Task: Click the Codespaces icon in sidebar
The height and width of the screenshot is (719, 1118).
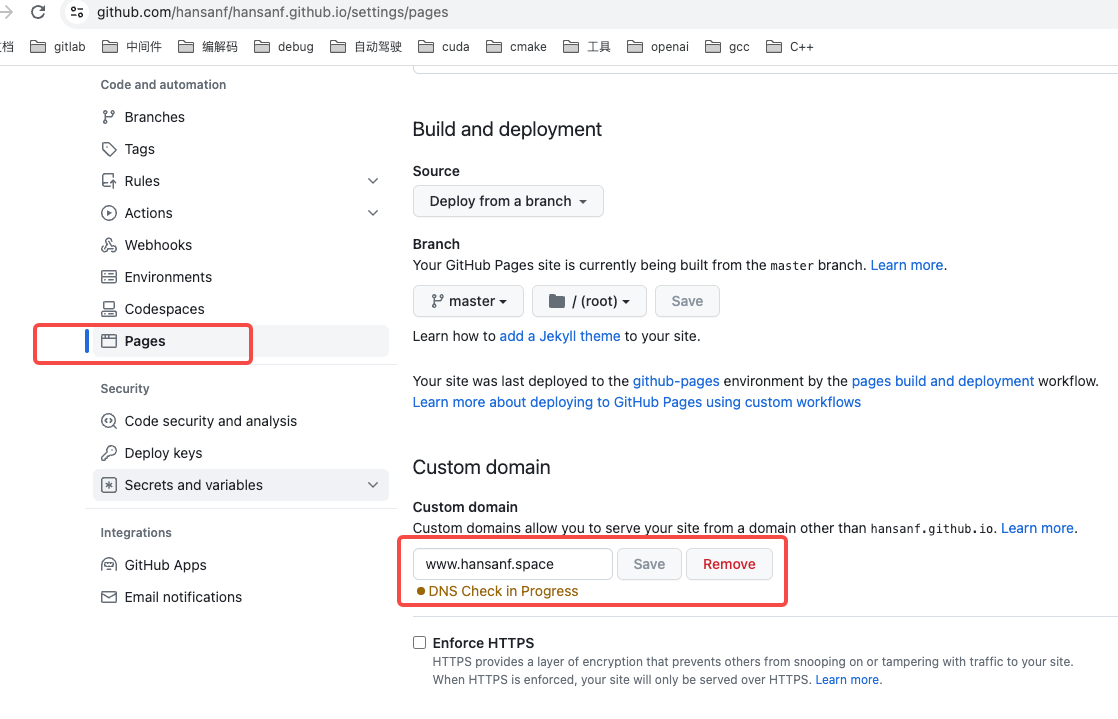Action: coord(108,309)
